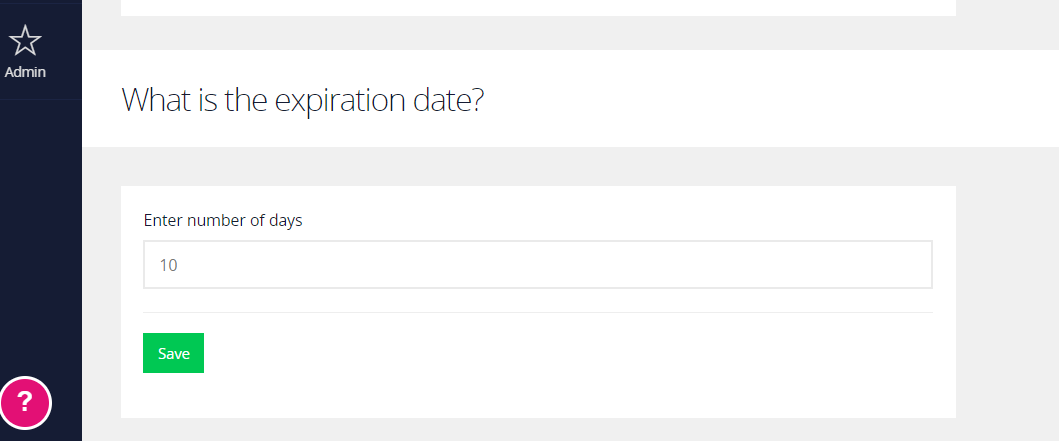
Task: Click the 'What is the expiration date?' heading
Action: point(303,100)
